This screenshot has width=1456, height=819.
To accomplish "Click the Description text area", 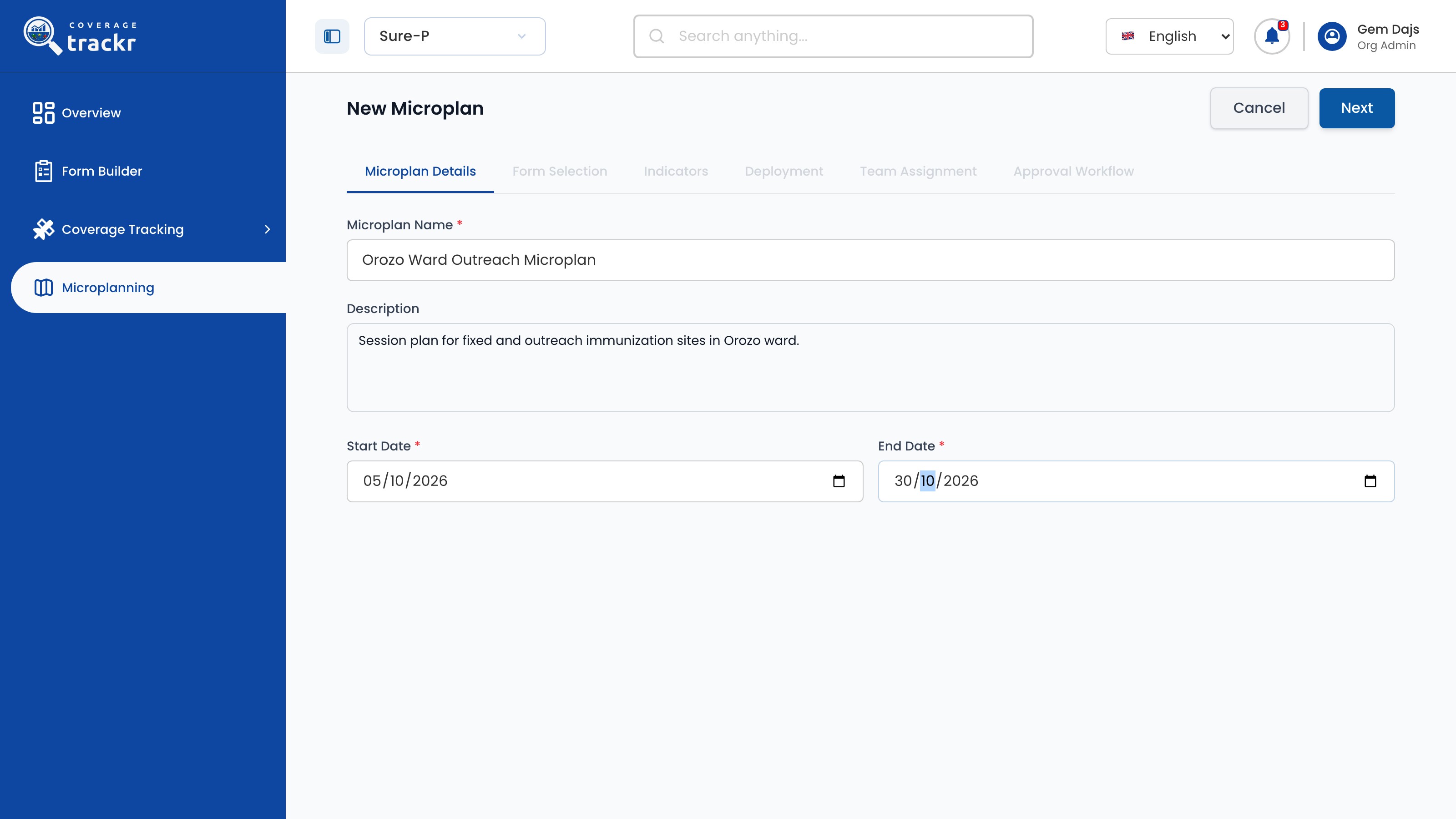I will 870,367.
